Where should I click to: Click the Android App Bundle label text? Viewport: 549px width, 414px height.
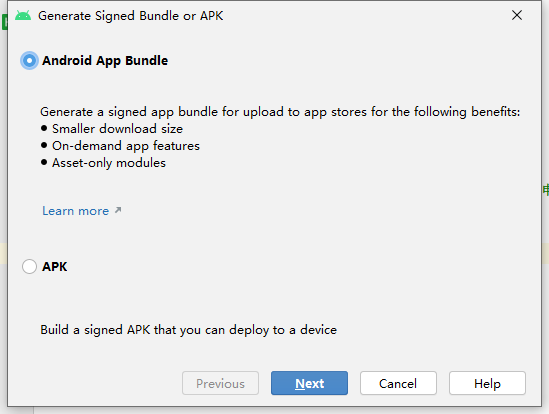pyautogui.click(x=105, y=61)
